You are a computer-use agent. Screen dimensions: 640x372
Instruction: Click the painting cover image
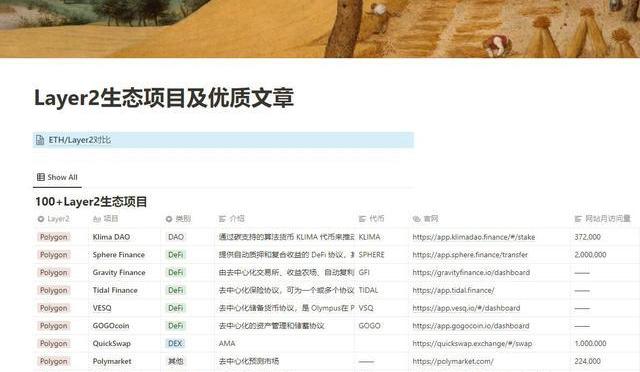click(320, 29)
